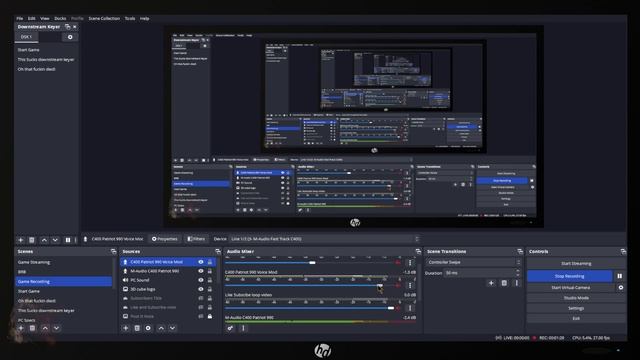Add item in Downstream Keyer toolbar
The width and height of the screenshot is (640, 360).
pyautogui.click(x=20, y=240)
